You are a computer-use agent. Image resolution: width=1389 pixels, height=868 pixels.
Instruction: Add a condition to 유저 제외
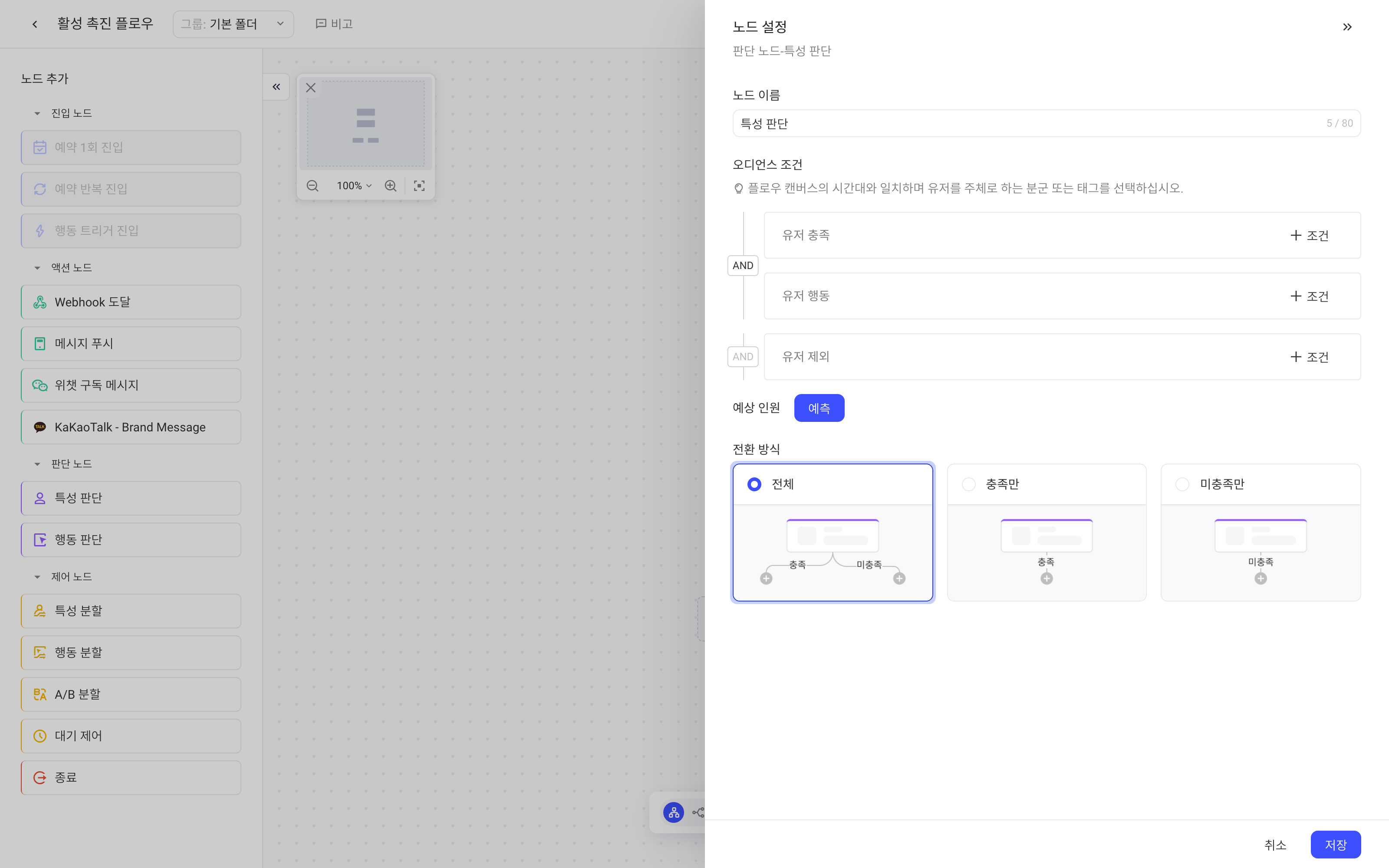click(x=1309, y=357)
